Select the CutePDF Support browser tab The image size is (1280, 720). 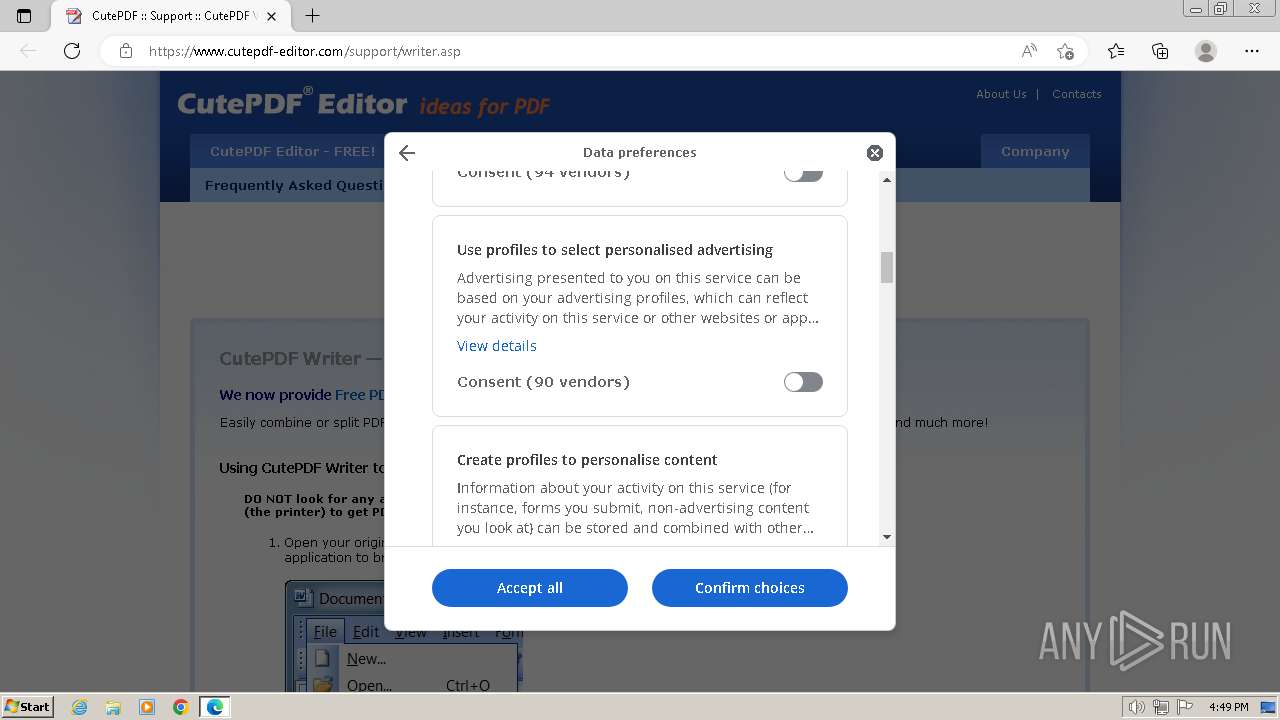[171, 16]
